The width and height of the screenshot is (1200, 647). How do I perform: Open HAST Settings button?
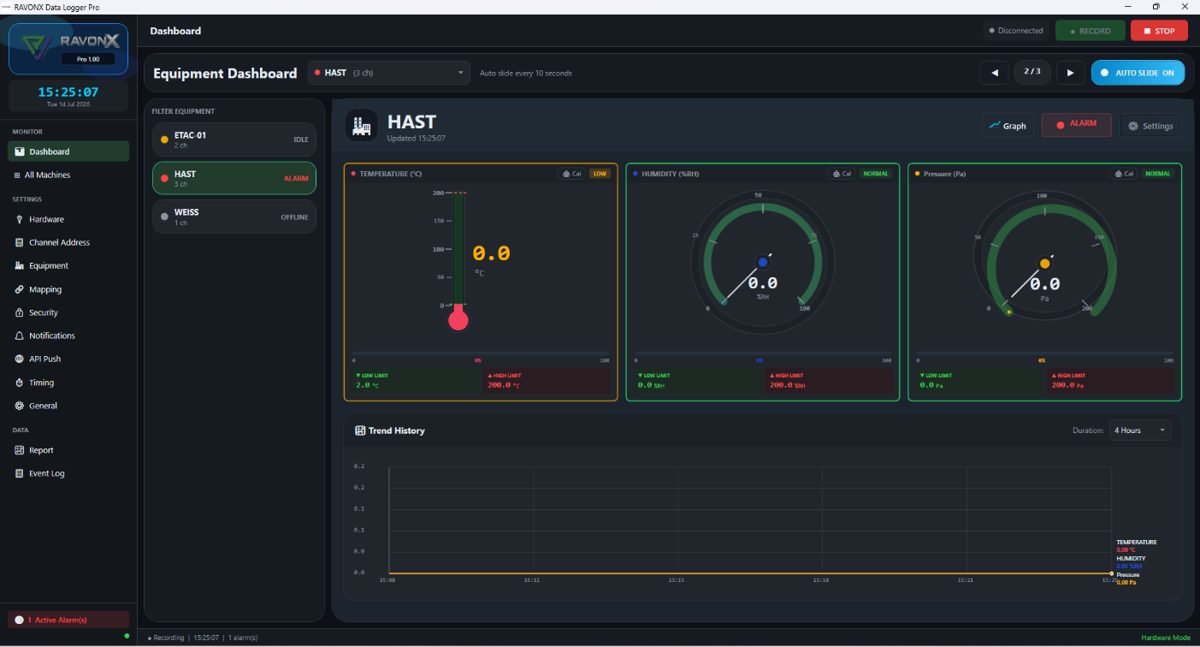[x=1150, y=126]
